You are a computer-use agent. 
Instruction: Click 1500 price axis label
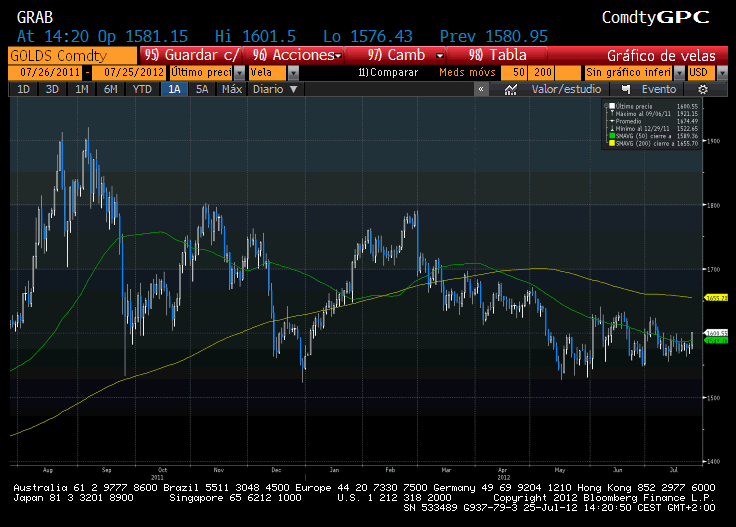coord(713,397)
